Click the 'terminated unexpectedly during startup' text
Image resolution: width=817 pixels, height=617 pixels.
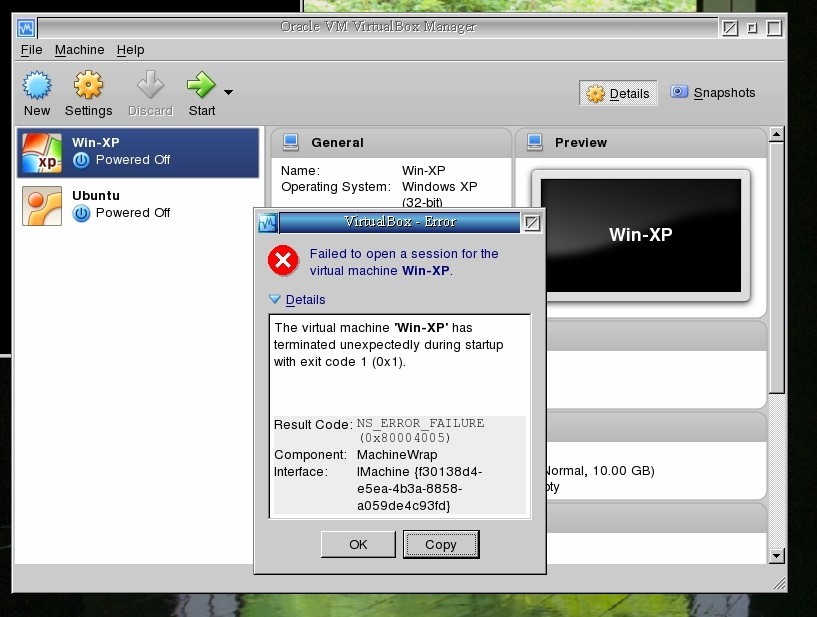389,345
